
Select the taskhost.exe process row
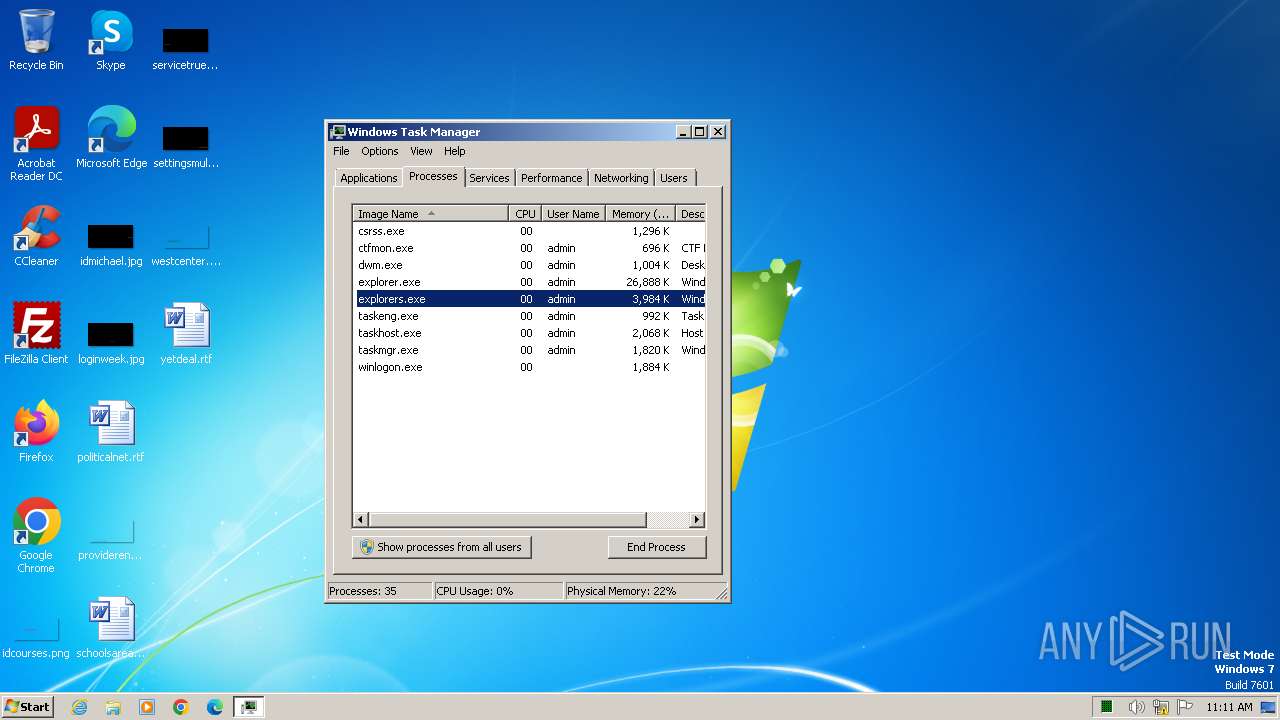[529, 333]
